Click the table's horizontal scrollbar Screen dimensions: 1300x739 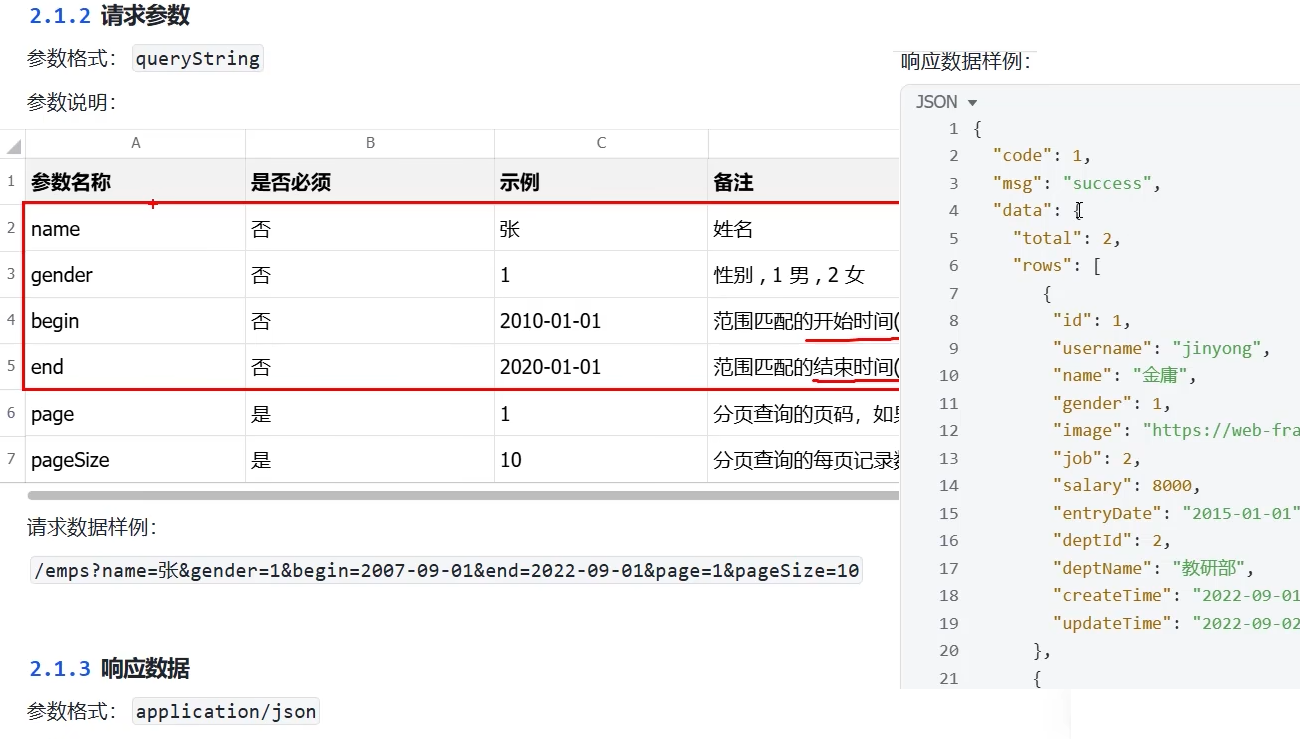tap(460, 495)
